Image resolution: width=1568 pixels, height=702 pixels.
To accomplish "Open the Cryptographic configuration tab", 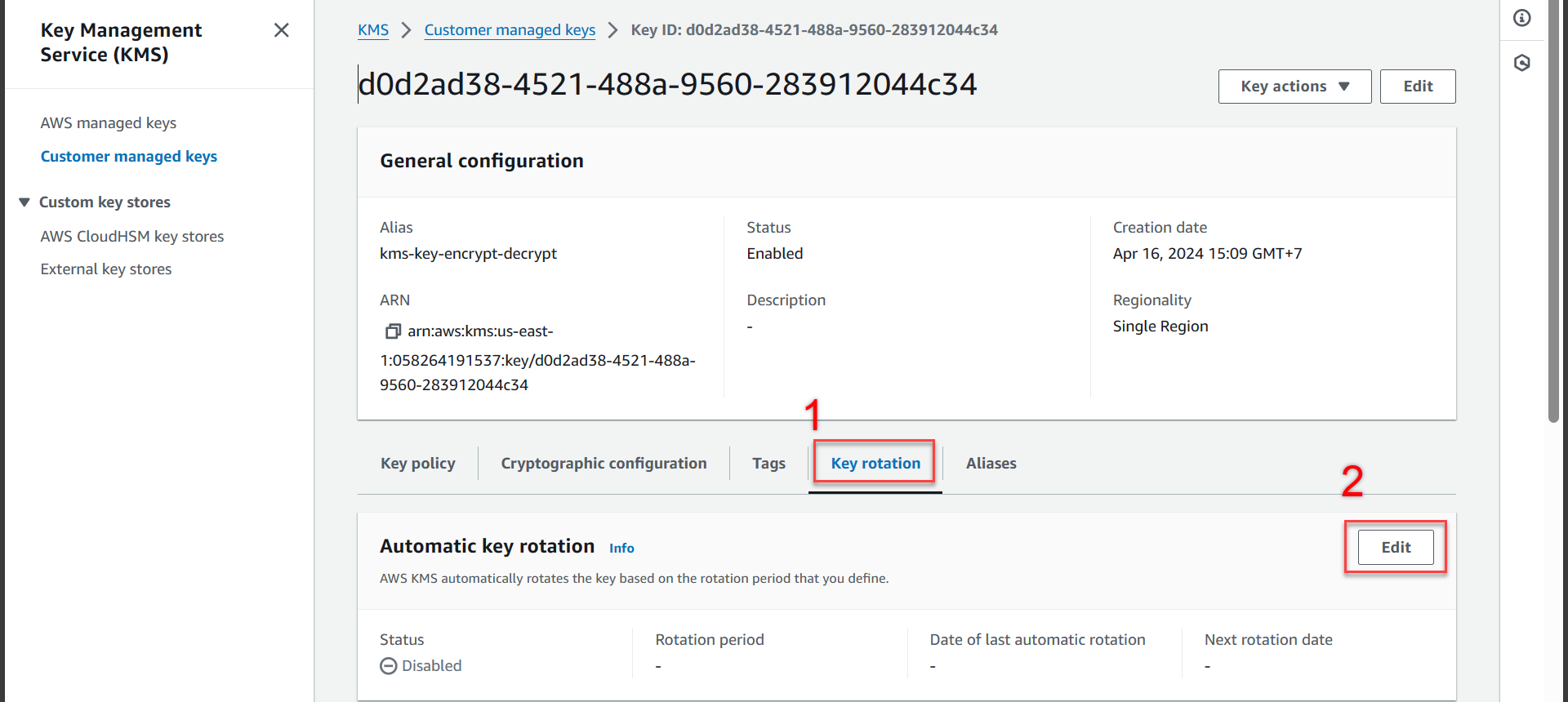I will pyautogui.click(x=604, y=464).
